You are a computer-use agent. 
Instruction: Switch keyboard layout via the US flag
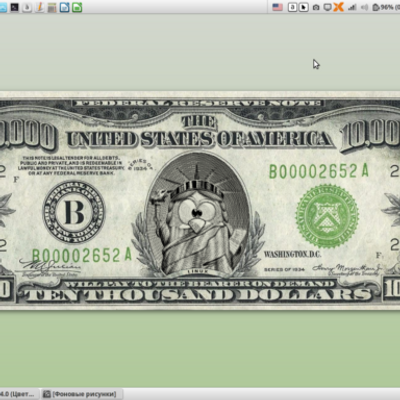coord(277,7)
